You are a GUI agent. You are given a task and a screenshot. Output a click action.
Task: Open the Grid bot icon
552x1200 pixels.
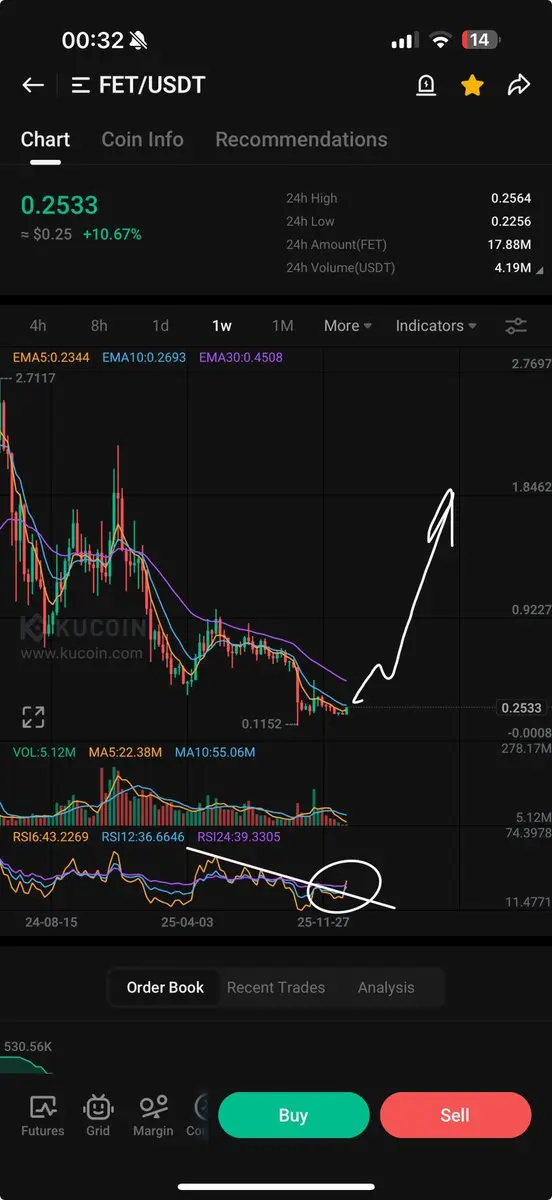pos(98,1115)
